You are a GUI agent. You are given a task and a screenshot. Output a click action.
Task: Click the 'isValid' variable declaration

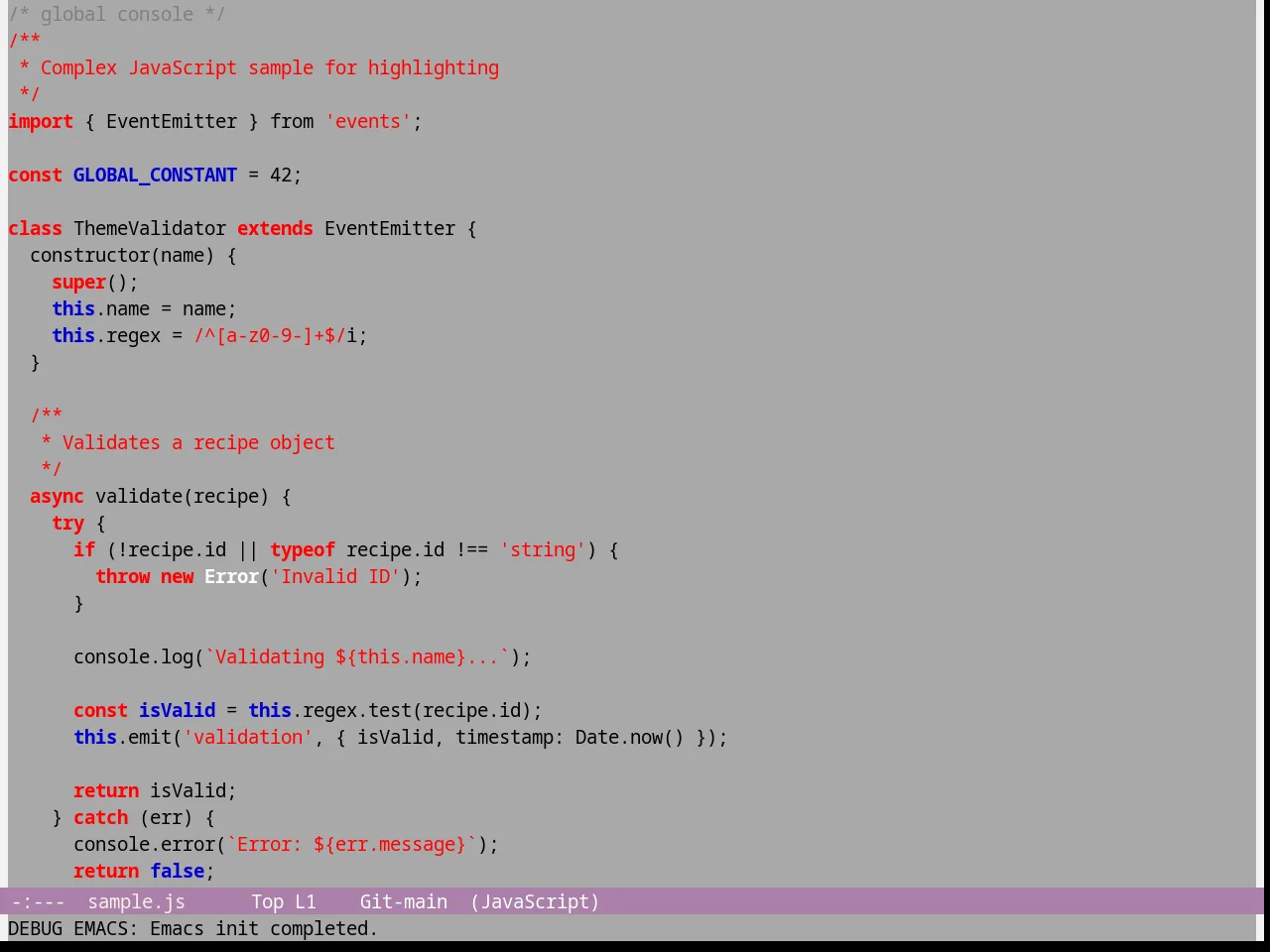pyautogui.click(x=177, y=710)
